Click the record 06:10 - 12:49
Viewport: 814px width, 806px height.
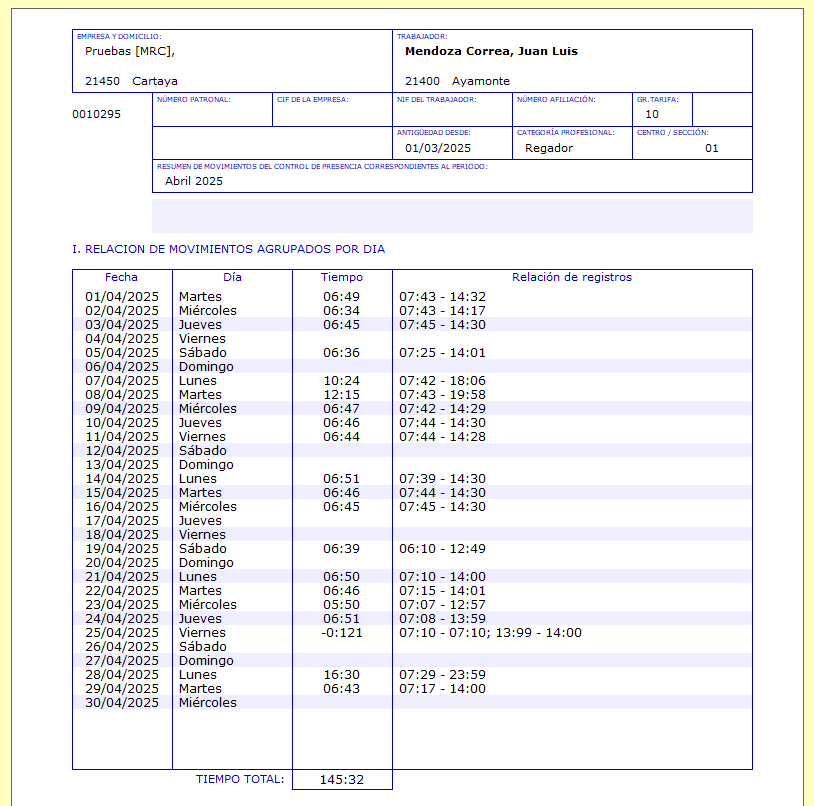[442, 549]
